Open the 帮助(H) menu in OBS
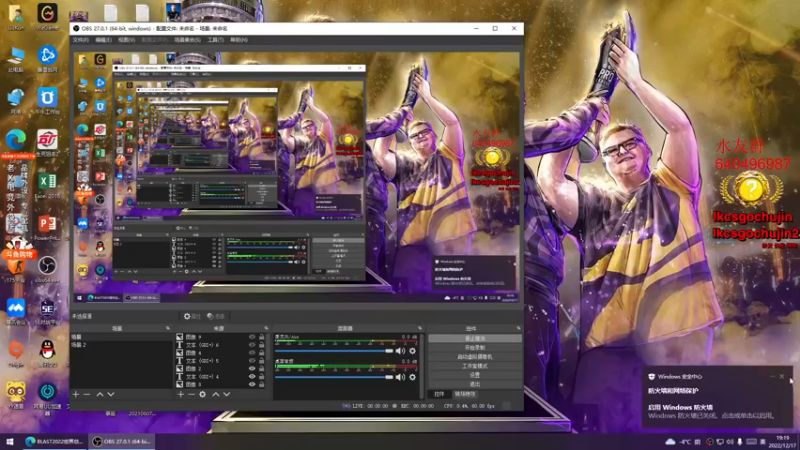 tap(239, 40)
